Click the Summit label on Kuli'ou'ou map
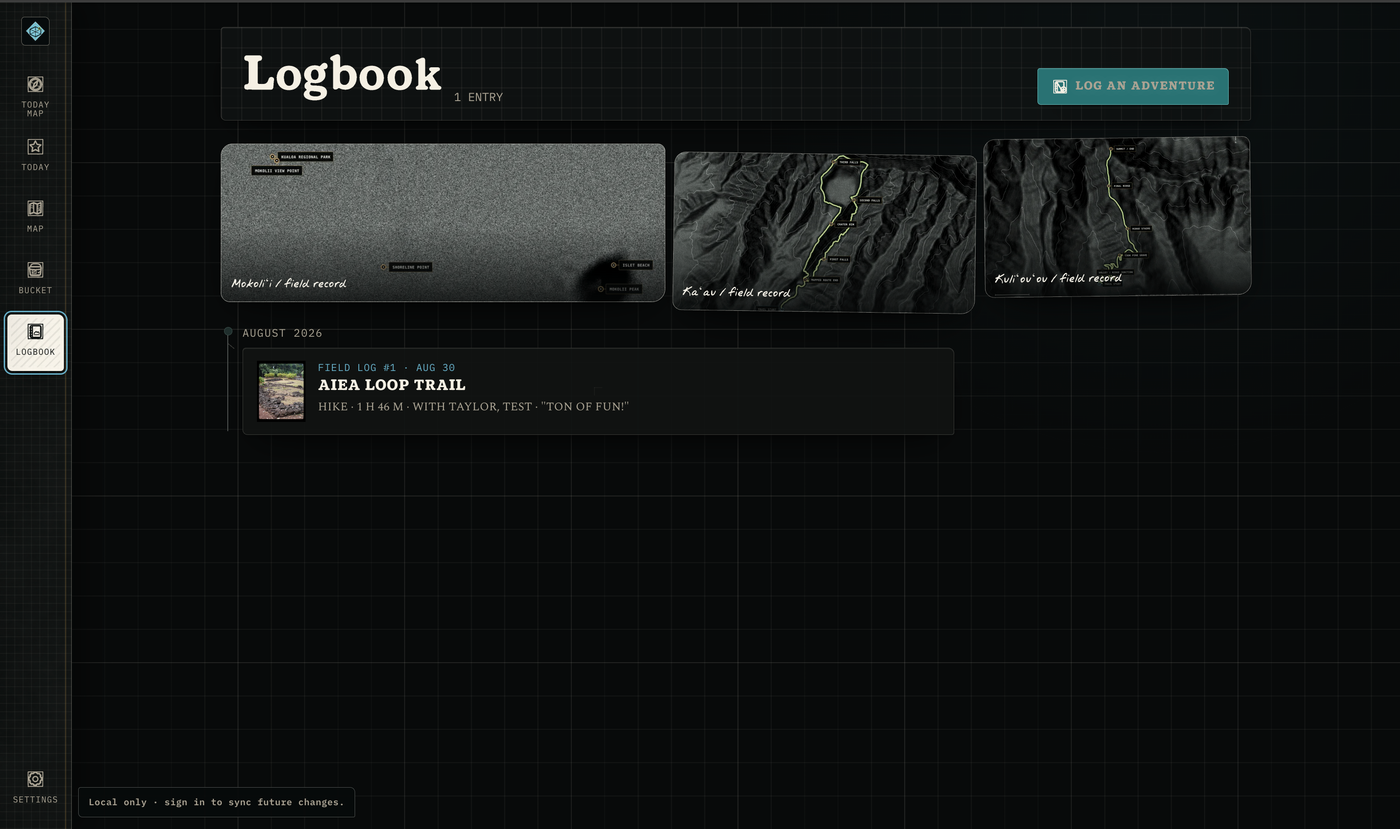This screenshot has height=829, width=1400. coord(1124,149)
